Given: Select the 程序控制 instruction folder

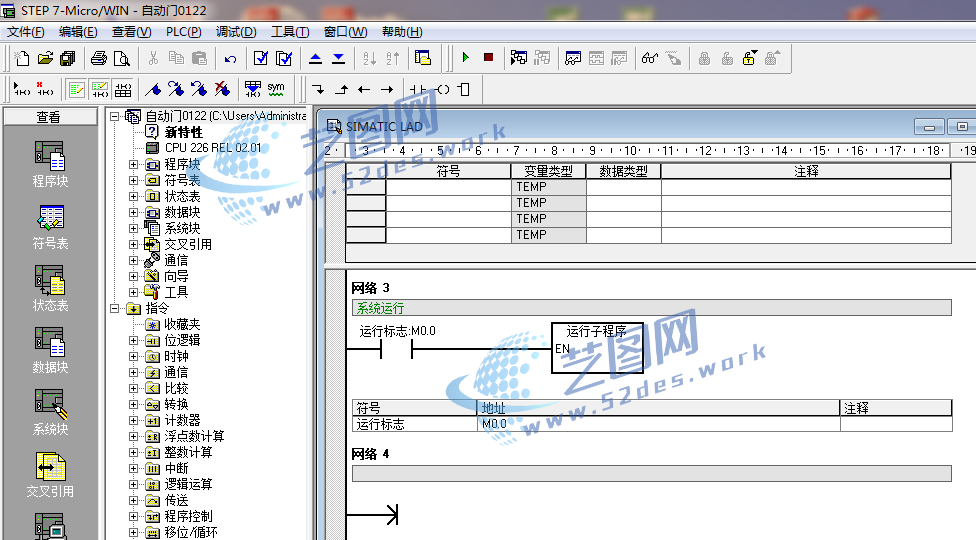Looking at the screenshot, I should click(x=188, y=516).
